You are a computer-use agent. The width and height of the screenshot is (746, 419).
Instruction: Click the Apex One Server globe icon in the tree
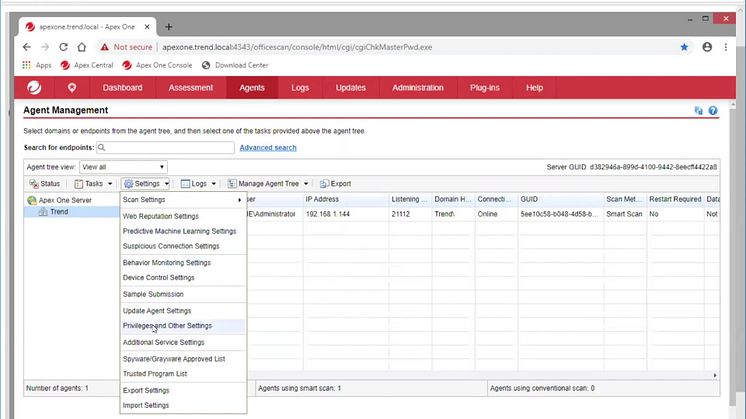point(32,200)
